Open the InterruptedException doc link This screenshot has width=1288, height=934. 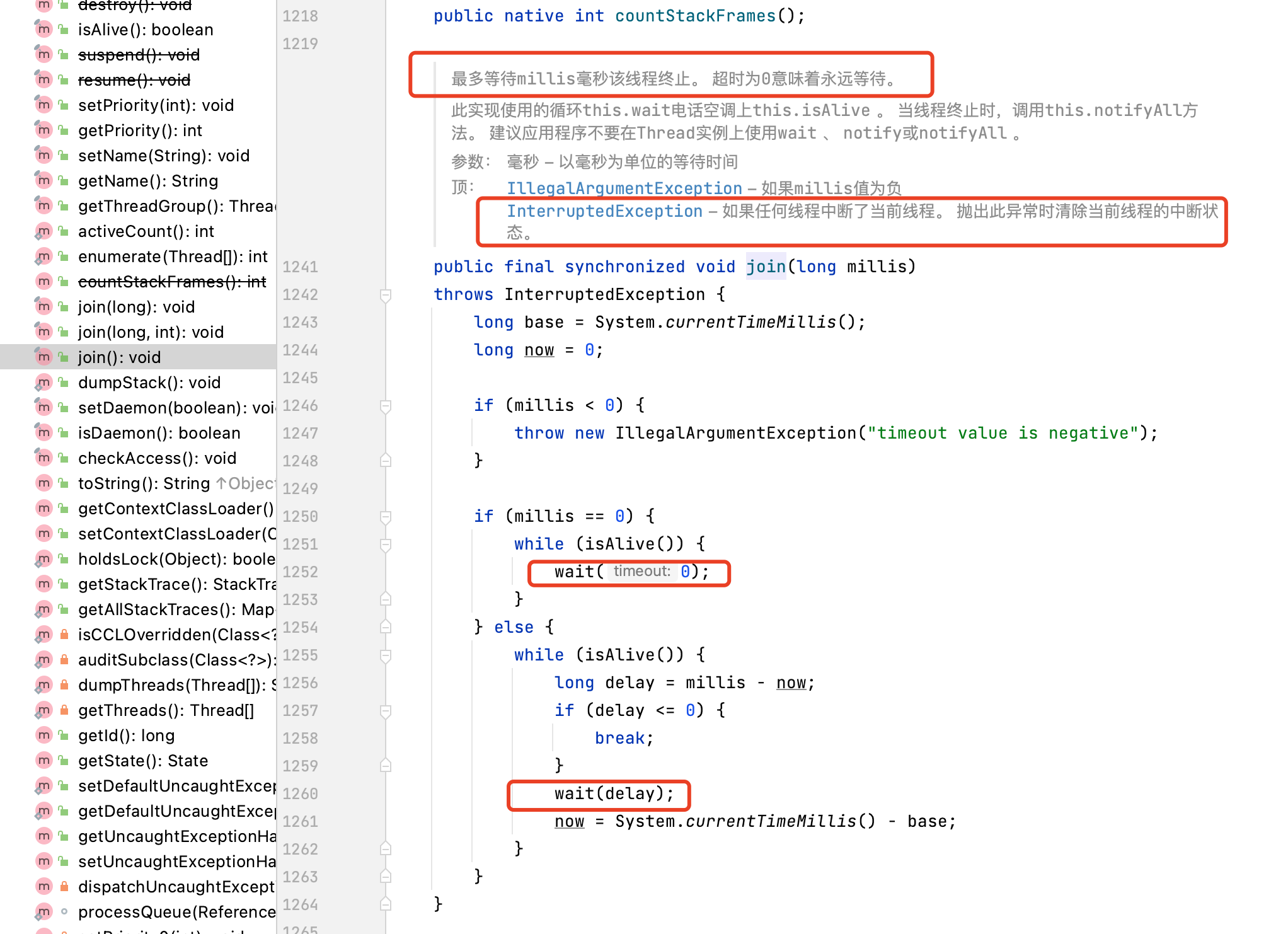point(604,211)
